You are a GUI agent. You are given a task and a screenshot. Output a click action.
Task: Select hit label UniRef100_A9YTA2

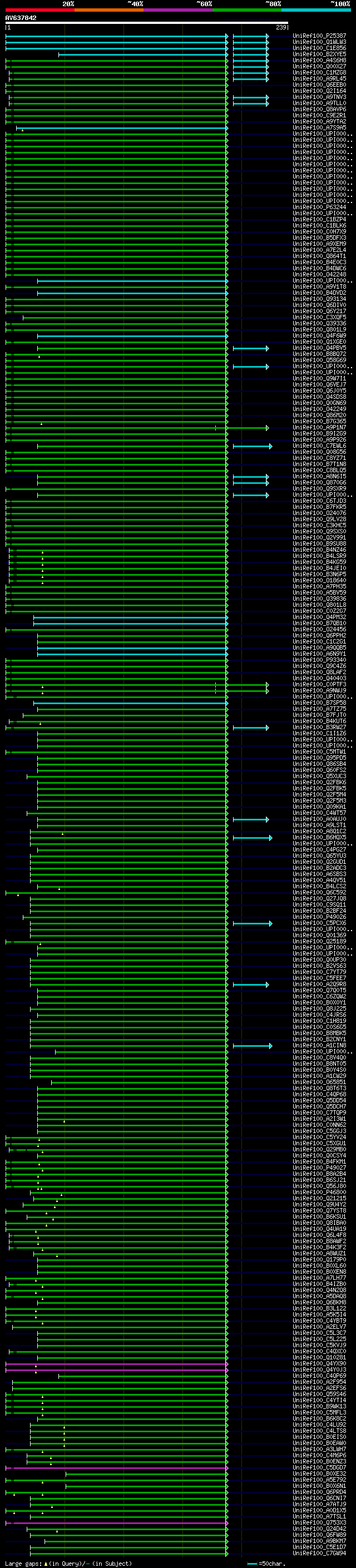point(319,121)
